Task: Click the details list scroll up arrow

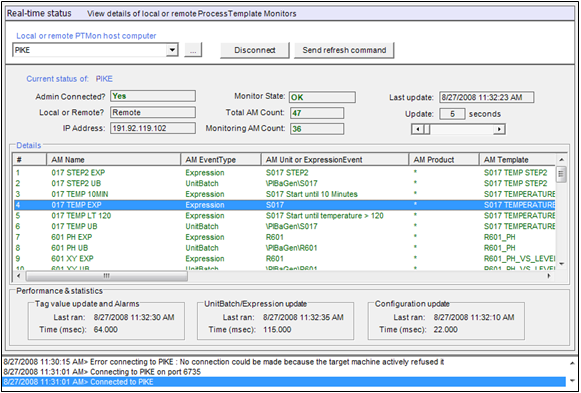Action: point(561,160)
